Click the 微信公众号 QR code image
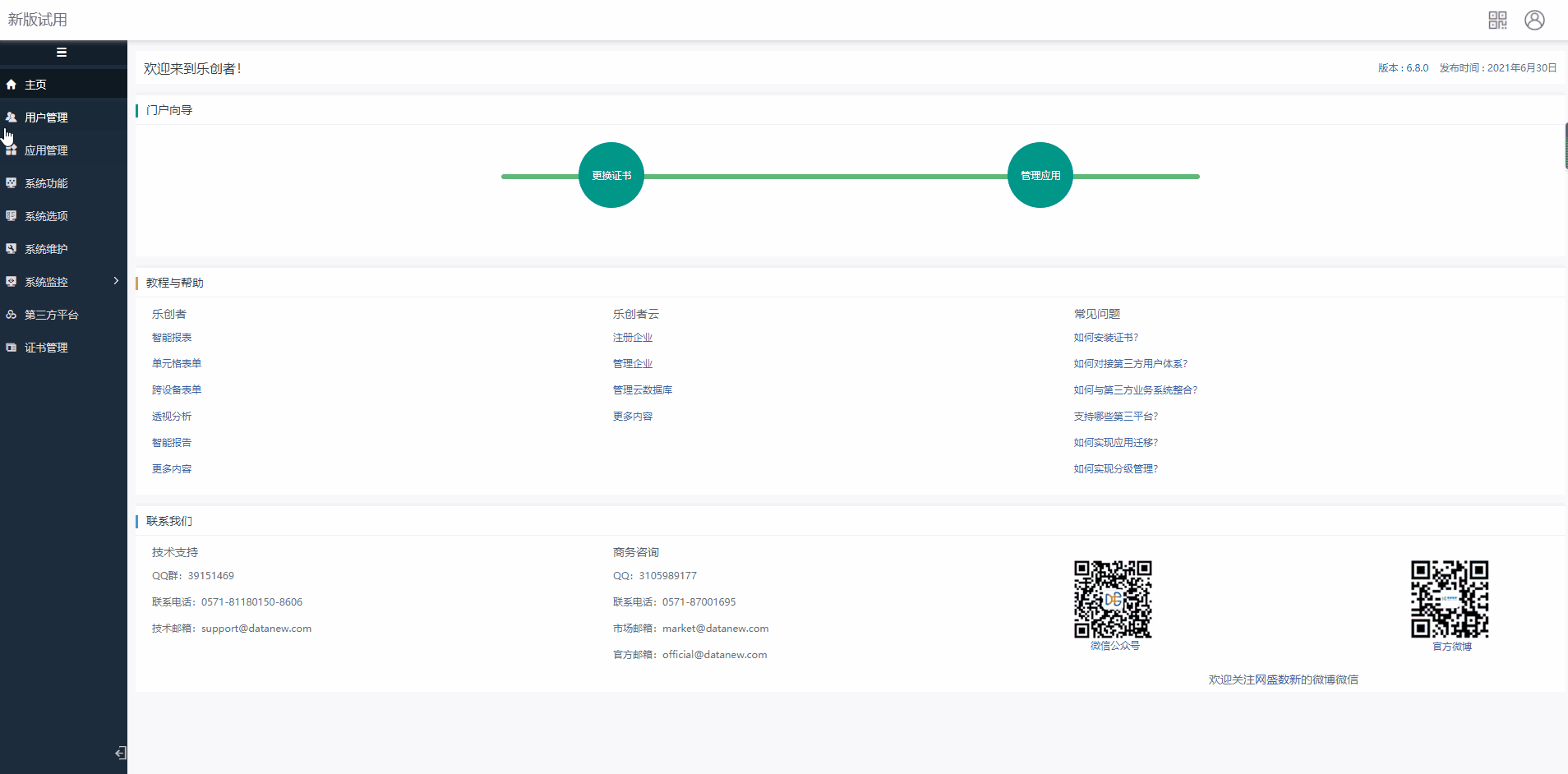The width and height of the screenshot is (1568, 774). (x=1113, y=599)
